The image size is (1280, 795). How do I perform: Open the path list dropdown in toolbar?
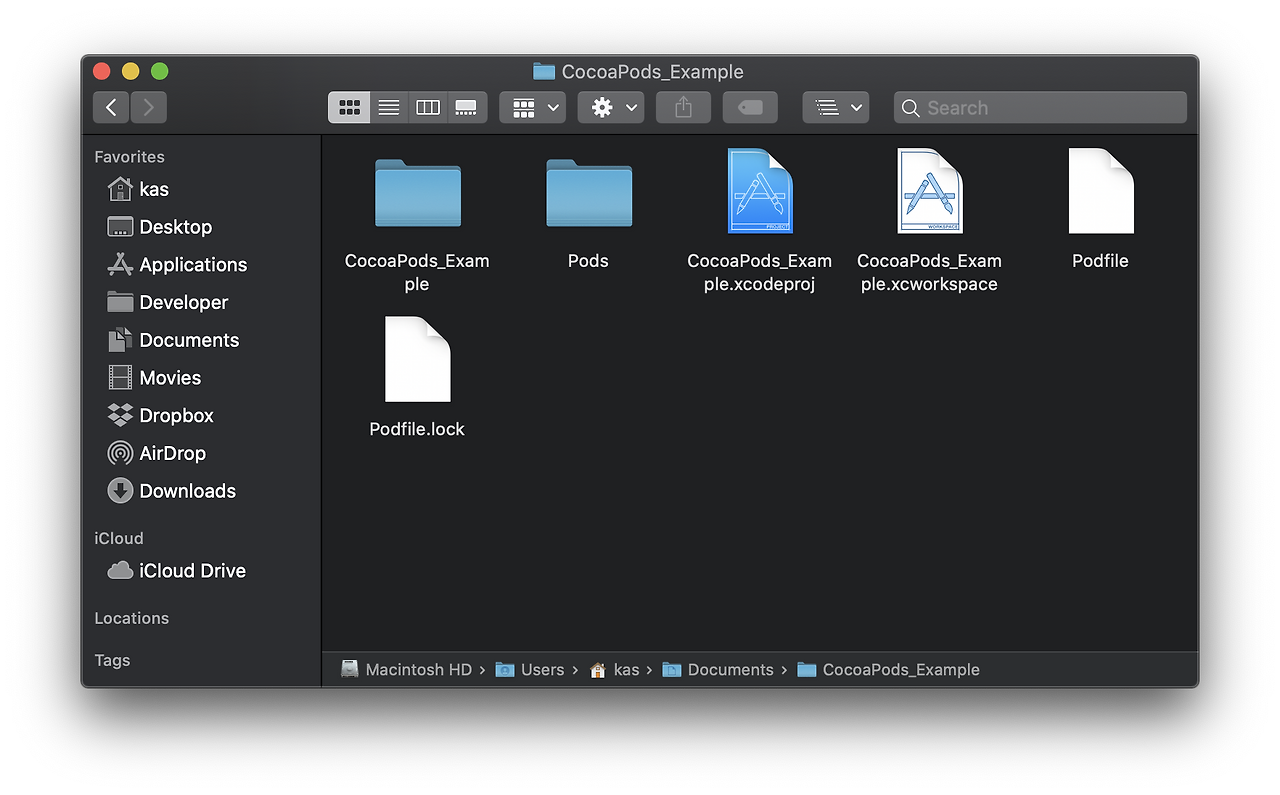point(836,107)
